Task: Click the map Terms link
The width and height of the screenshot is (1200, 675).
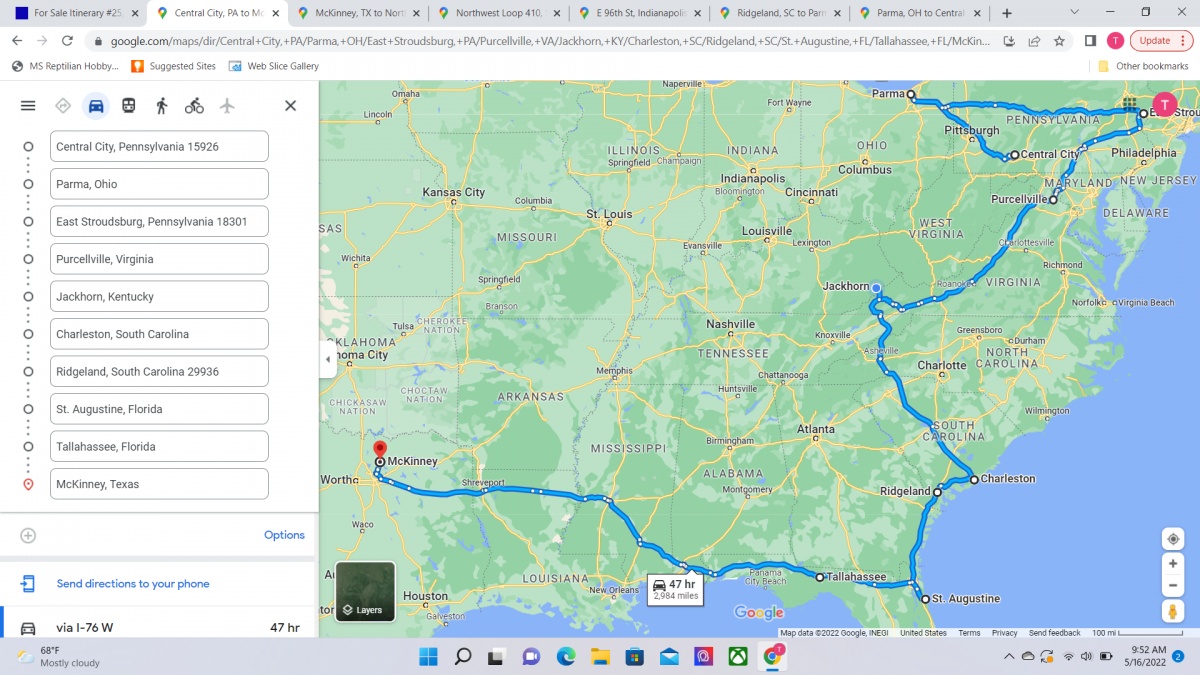Action: pyautogui.click(x=969, y=633)
